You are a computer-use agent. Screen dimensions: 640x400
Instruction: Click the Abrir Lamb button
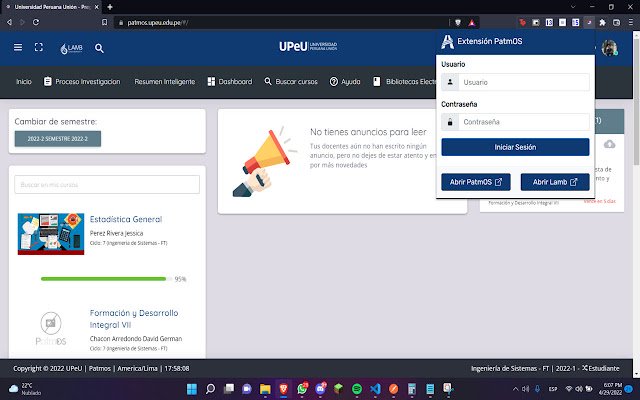click(x=555, y=182)
